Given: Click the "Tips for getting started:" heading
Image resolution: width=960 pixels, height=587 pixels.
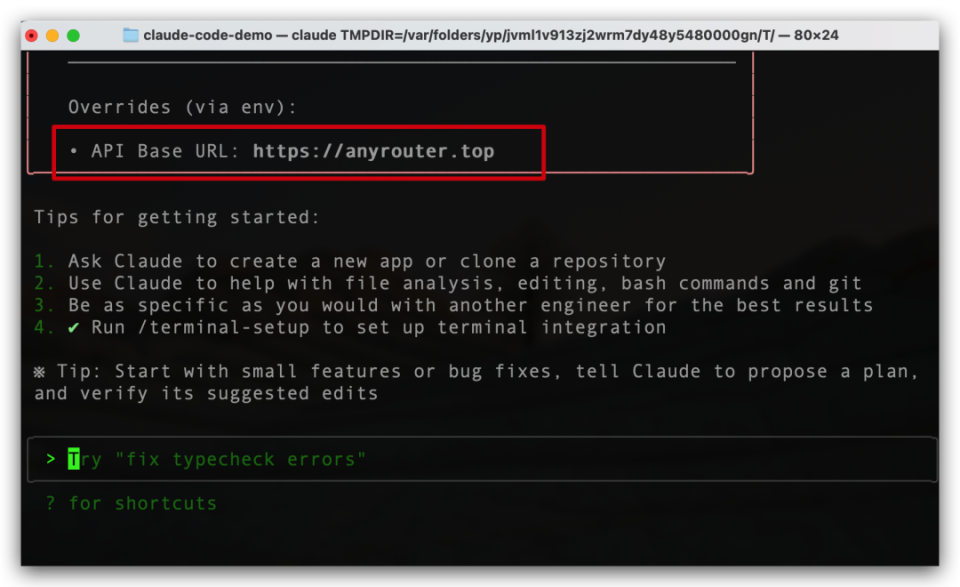Looking at the screenshot, I should (x=176, y=217).
